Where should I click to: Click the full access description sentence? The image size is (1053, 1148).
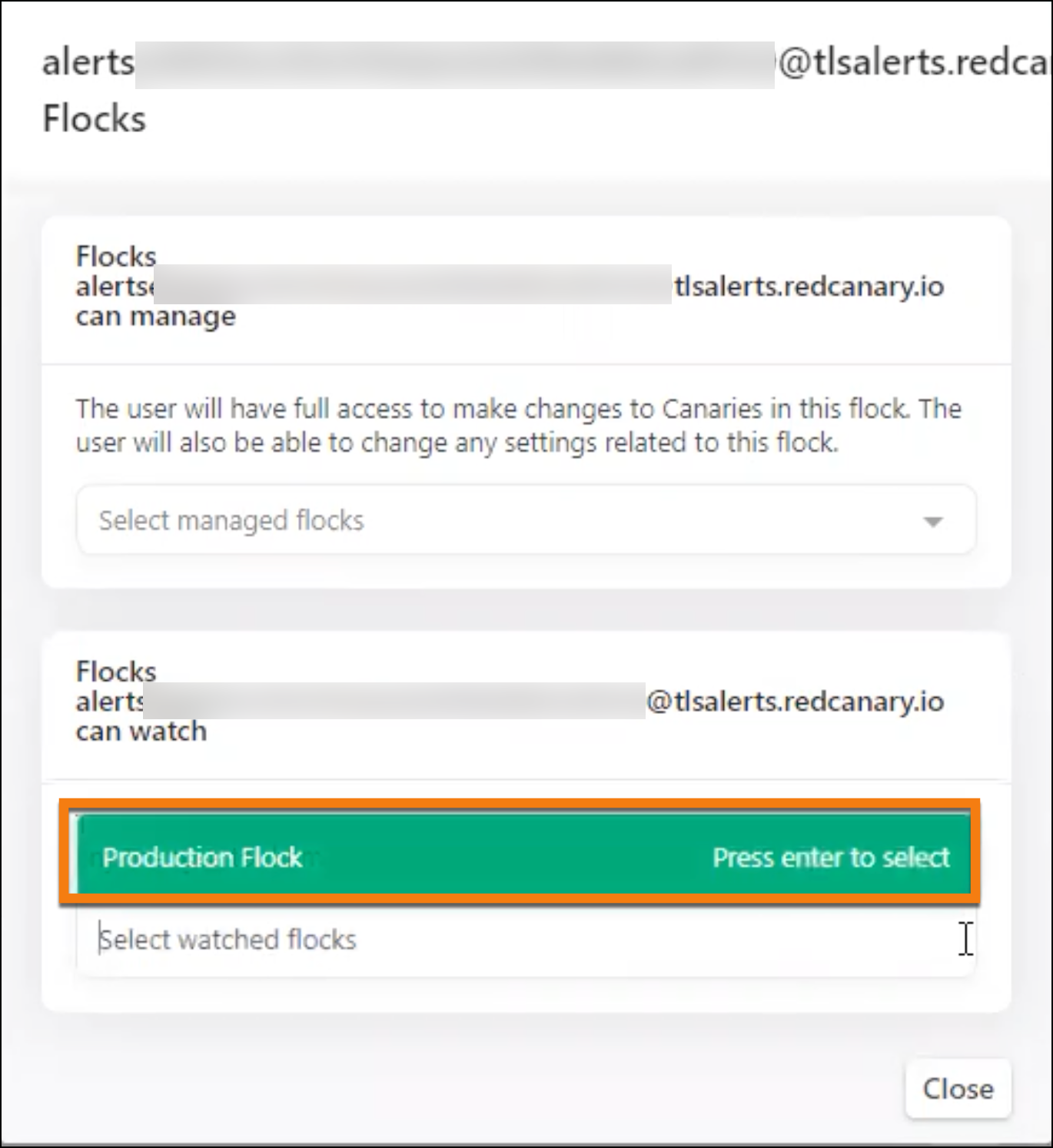[518, 426]
